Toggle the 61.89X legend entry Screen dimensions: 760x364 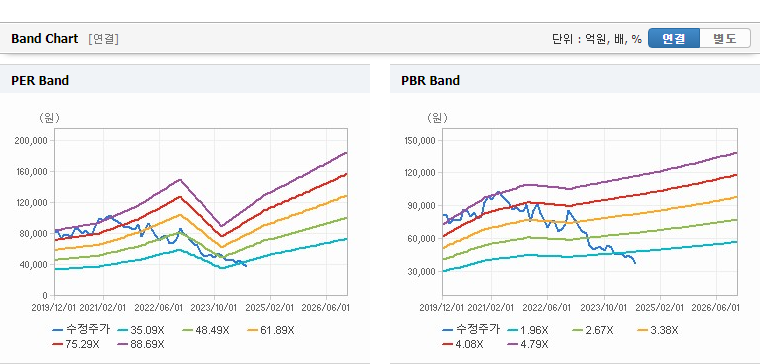[271, 330]
